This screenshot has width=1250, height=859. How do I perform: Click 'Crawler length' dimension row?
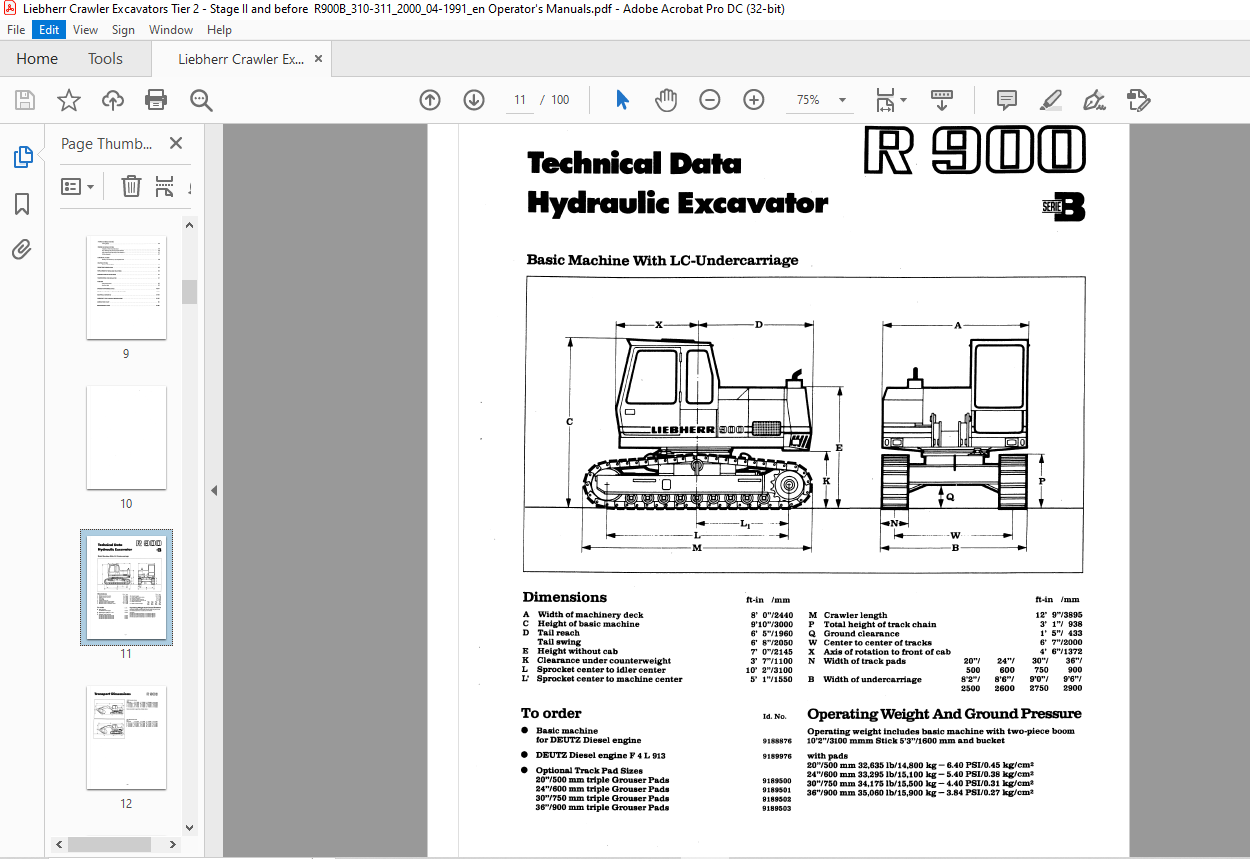945,615
